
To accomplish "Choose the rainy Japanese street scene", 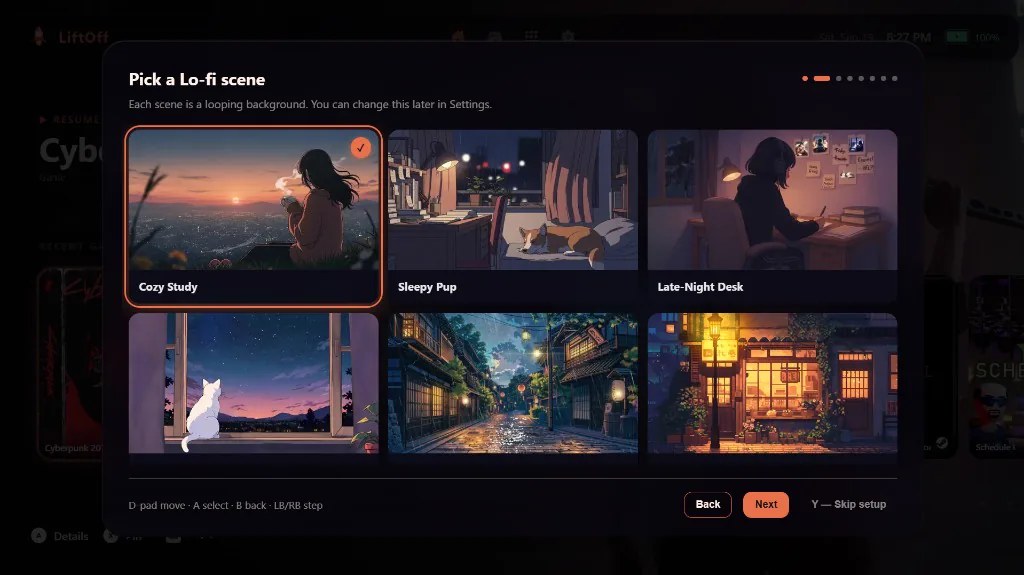I will (513, 388).
